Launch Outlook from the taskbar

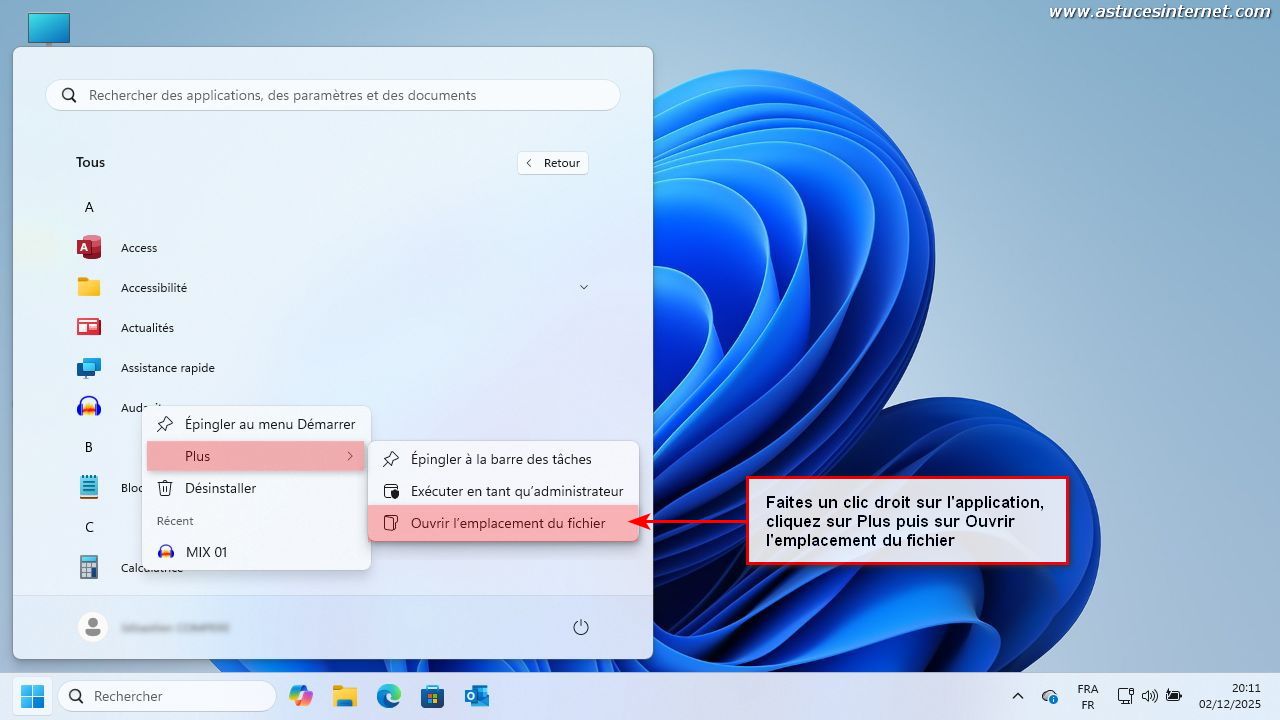click(476, 696)
